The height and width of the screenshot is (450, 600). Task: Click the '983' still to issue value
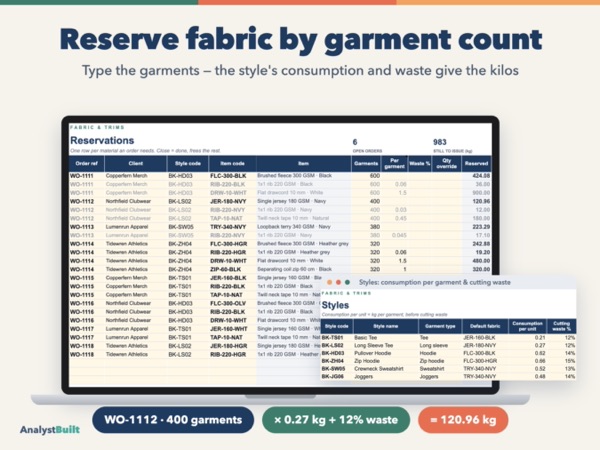pyautogui.click(x=440, y=142)
